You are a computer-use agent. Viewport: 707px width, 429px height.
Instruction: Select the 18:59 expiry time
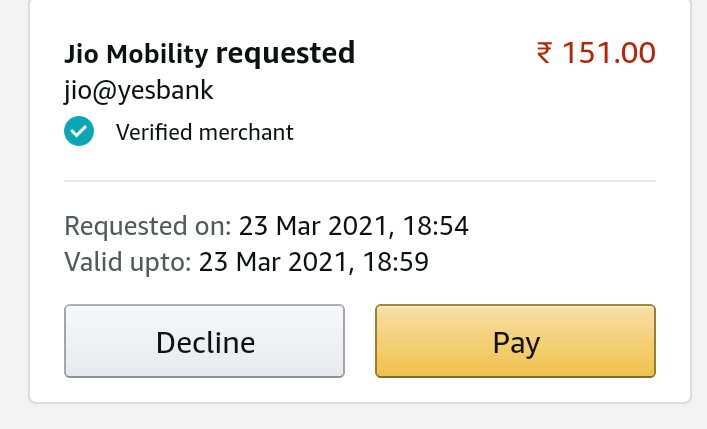tap(395, 262)
